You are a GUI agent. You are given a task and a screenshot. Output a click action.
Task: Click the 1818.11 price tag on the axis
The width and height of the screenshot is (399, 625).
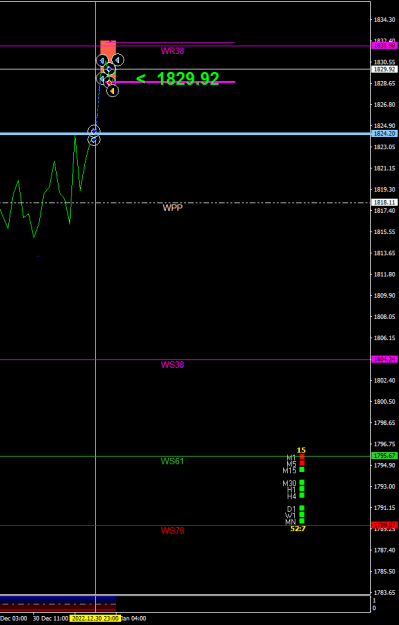tap(385, 202)
